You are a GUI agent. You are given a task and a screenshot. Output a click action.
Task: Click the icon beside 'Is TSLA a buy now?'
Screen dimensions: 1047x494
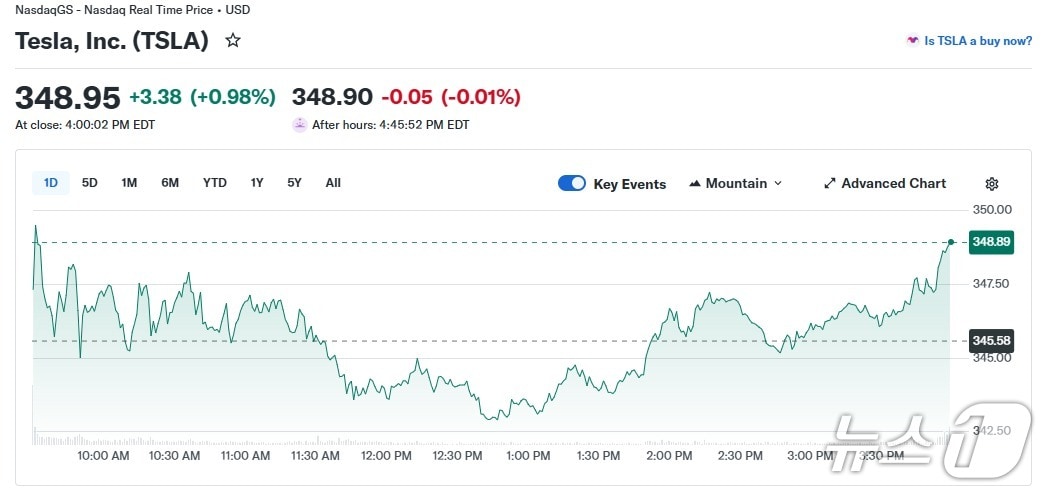click(x=912, y=41)
